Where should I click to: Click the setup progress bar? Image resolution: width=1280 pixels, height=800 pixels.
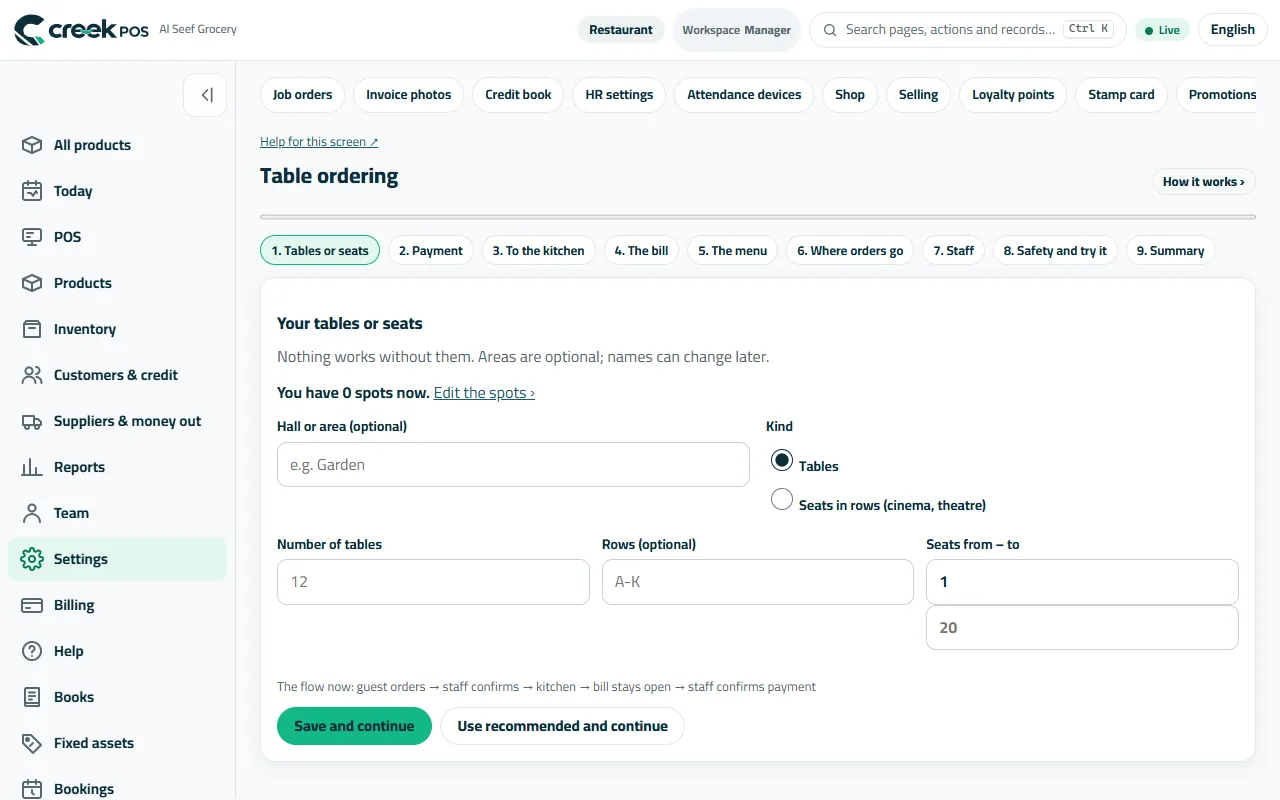pyautogui.click(x=757, y=216)
